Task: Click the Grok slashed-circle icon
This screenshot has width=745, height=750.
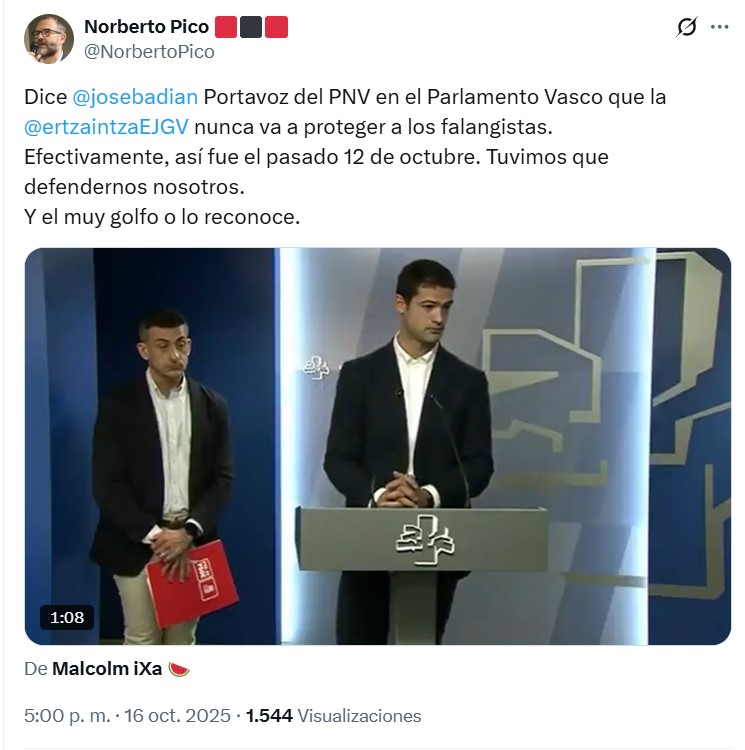Action: coord(687,27)
